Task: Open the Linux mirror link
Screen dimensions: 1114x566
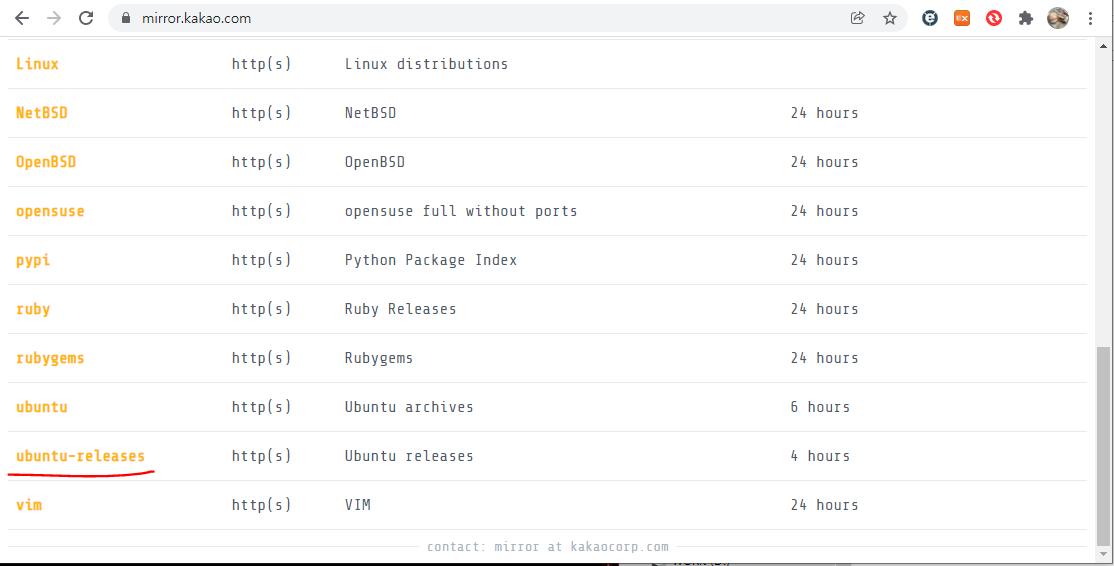Action: (x=37, y=64)
